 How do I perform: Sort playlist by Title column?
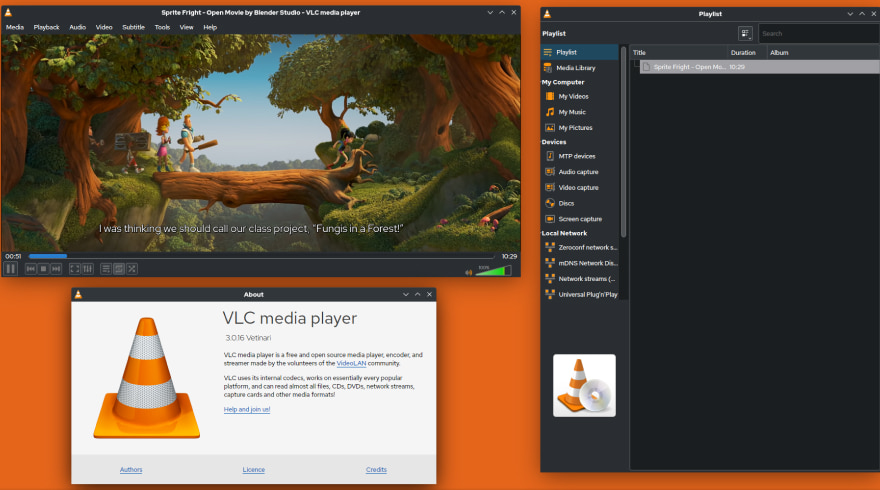(x=678, y=53)
